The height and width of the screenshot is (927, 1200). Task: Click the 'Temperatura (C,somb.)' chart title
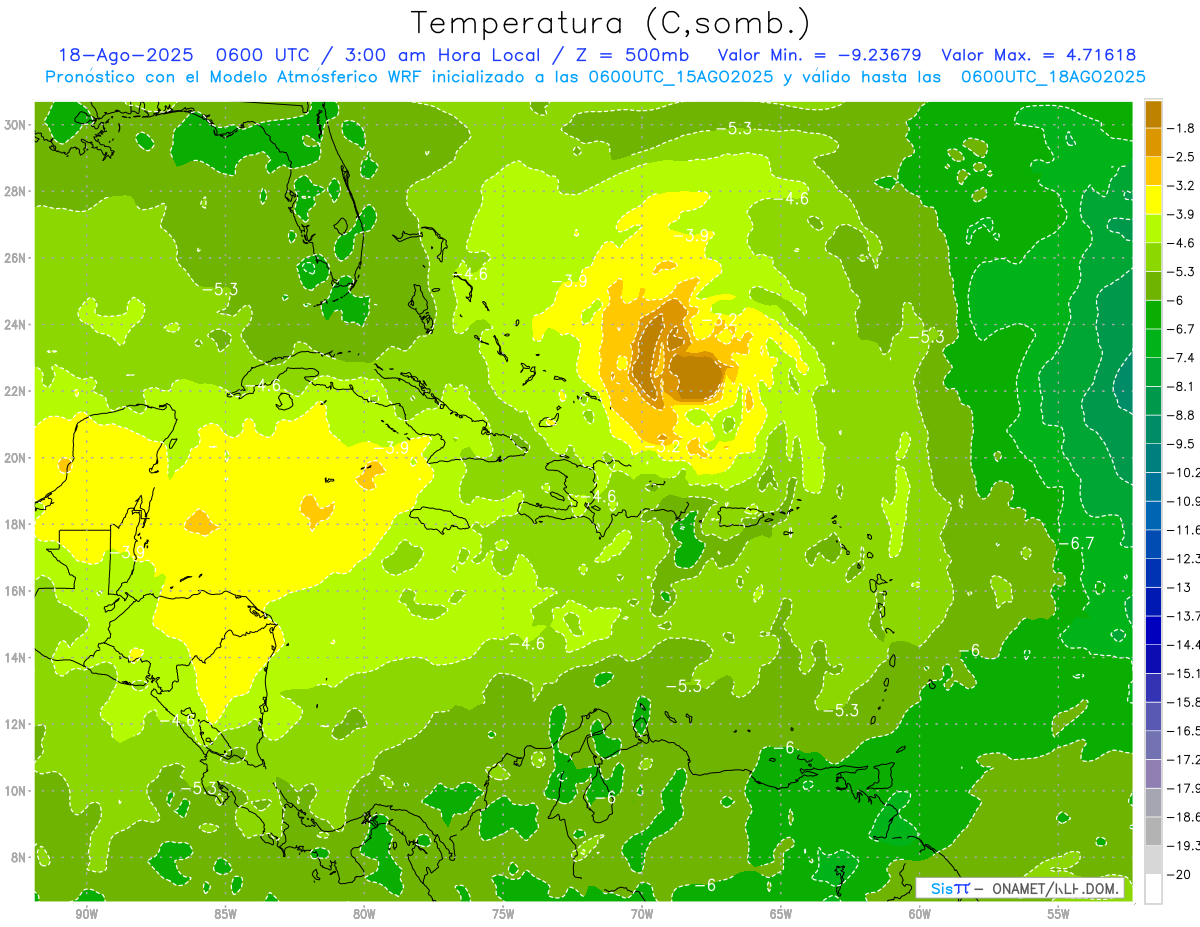[610, 24]
